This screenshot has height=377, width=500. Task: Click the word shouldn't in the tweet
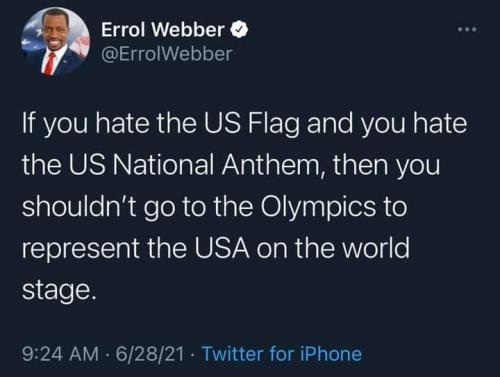pyautogui.click(x=79, y=207)
